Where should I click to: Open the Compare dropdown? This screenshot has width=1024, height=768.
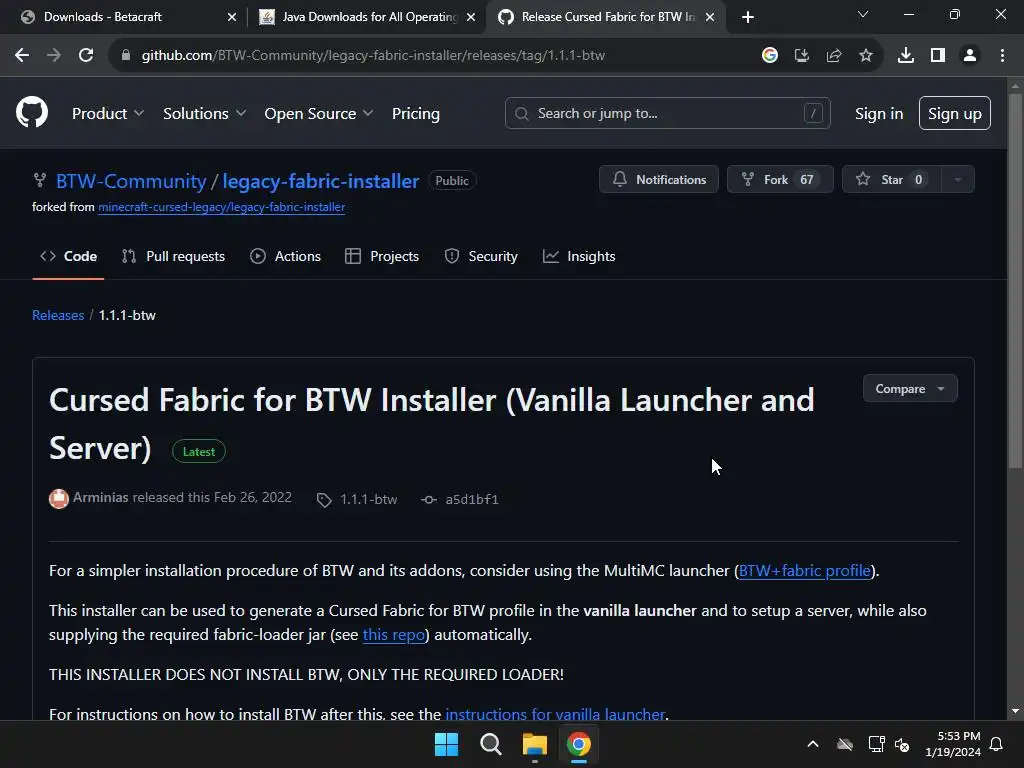pos(910,389)
